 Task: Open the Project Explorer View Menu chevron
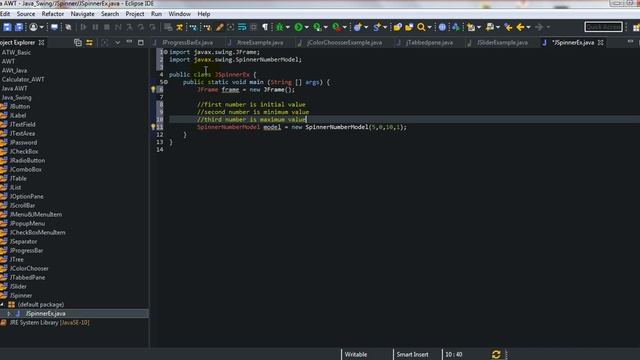click(x=117, y=42)
